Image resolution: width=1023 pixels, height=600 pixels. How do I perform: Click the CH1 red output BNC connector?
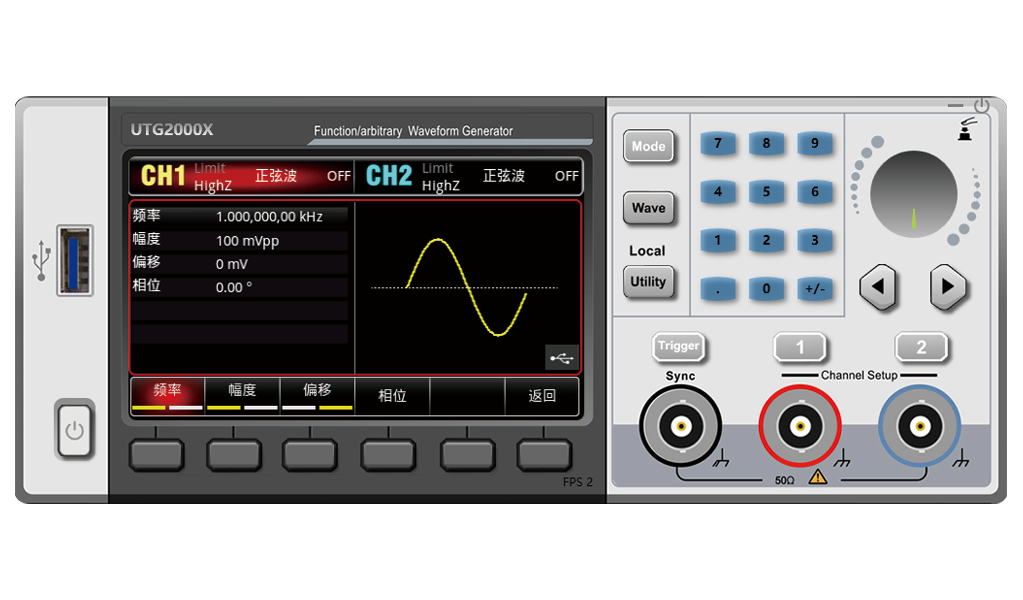pos(800,427)
